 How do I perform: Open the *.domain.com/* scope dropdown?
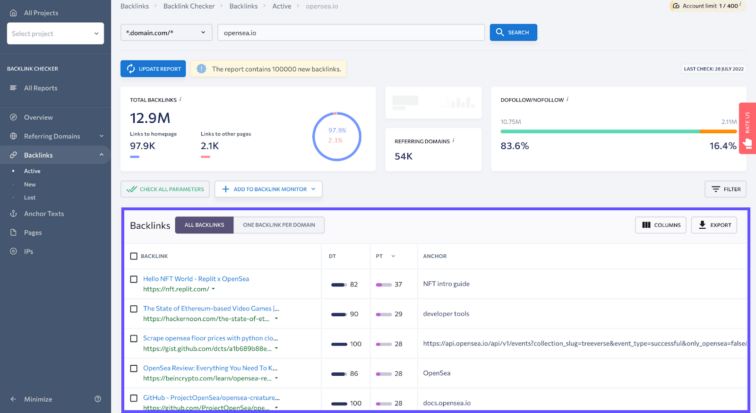(165, 33)
